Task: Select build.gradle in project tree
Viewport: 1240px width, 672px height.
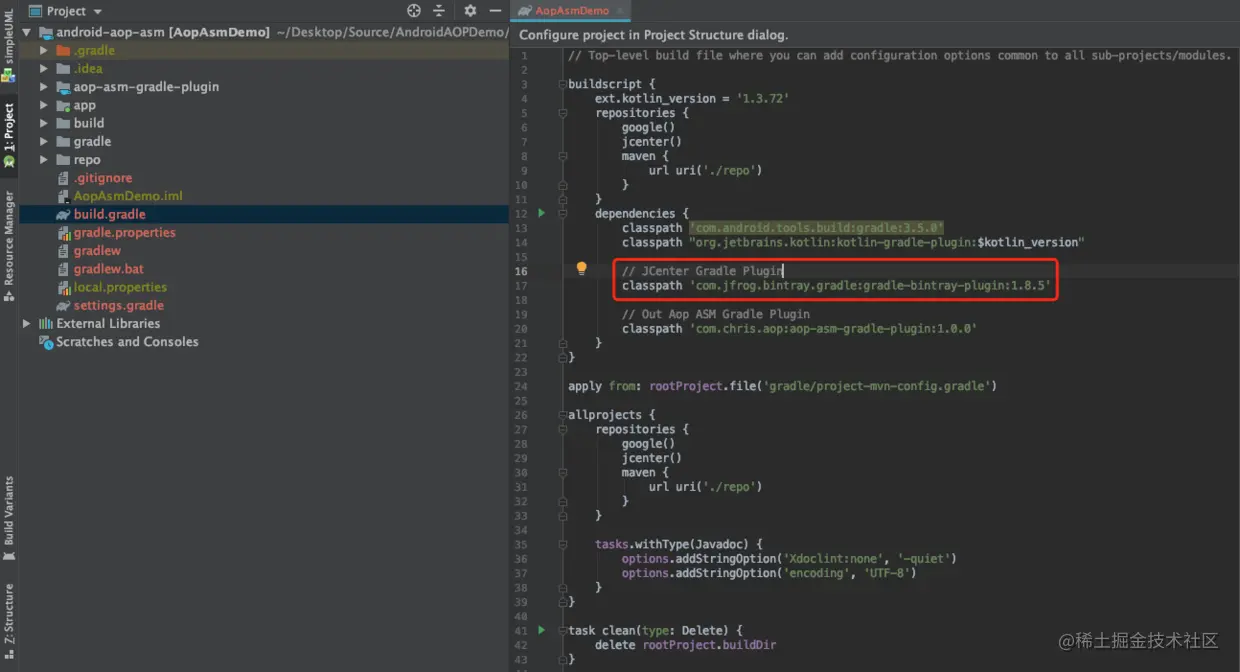Action: click(x=110, y=214)
